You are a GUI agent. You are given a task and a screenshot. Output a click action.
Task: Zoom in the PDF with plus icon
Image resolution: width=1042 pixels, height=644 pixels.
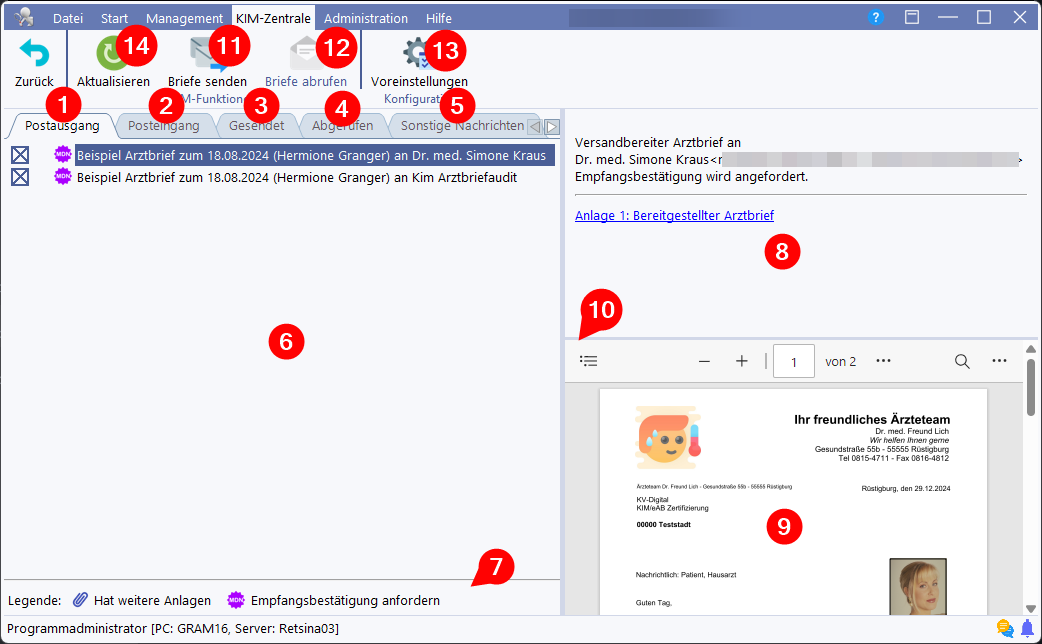click(741, 361)
